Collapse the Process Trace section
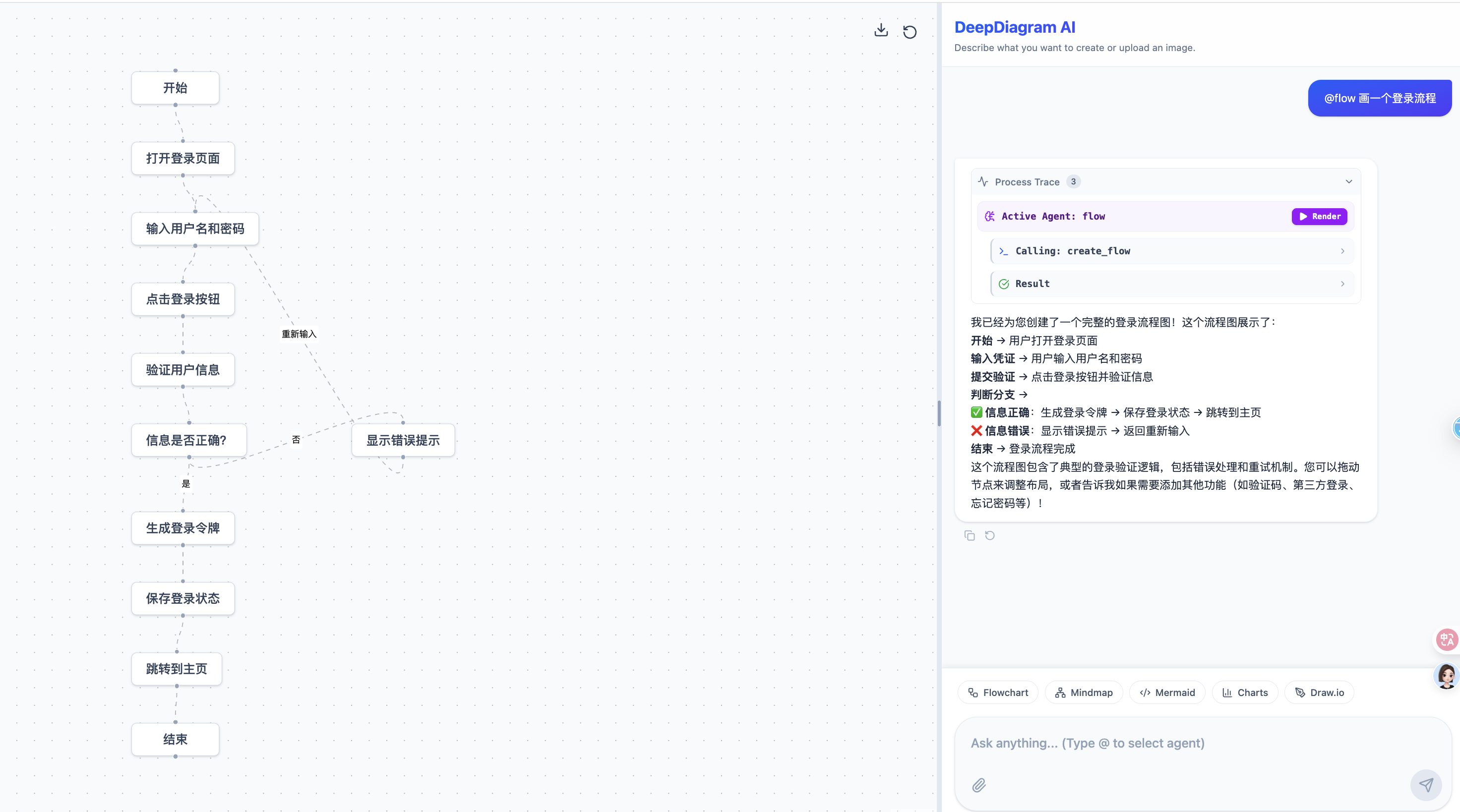1460x812 pixels. [x=1349, y=182]
